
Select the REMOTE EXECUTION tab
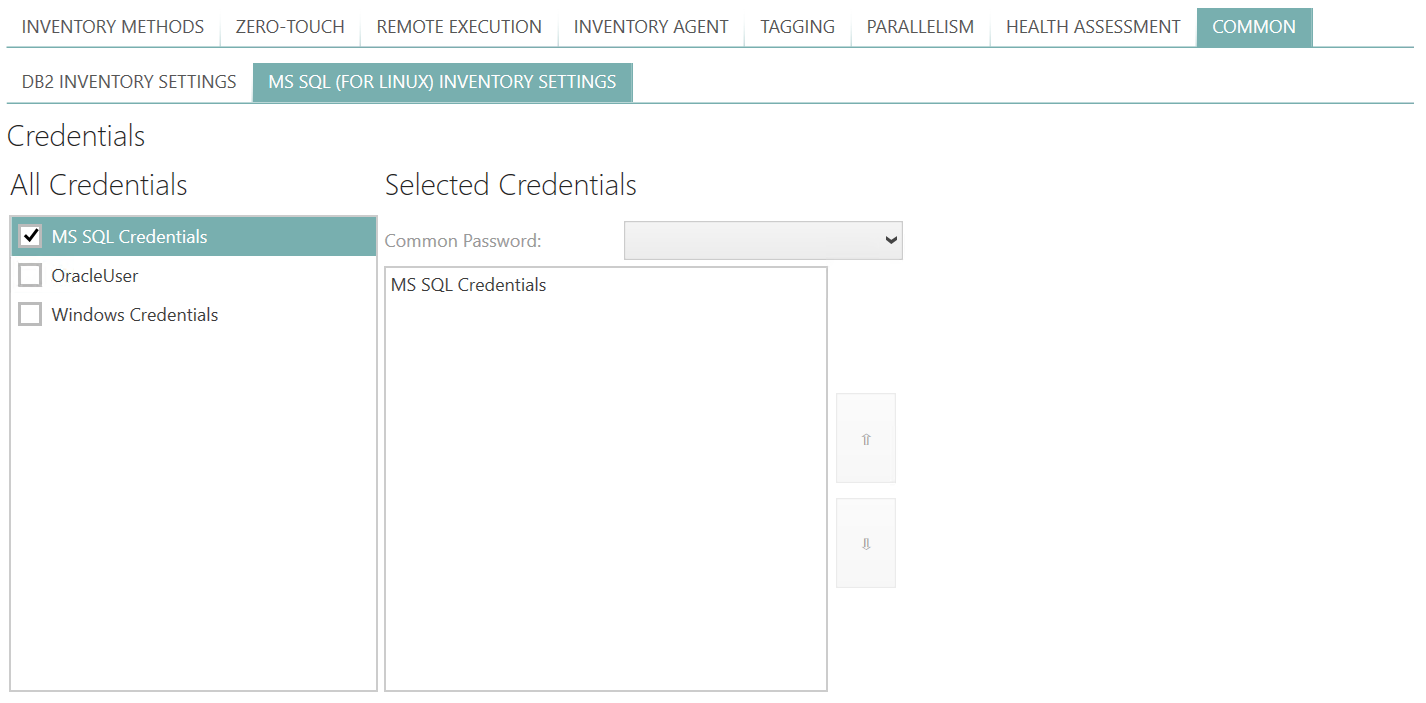click(x=457, y=27)
